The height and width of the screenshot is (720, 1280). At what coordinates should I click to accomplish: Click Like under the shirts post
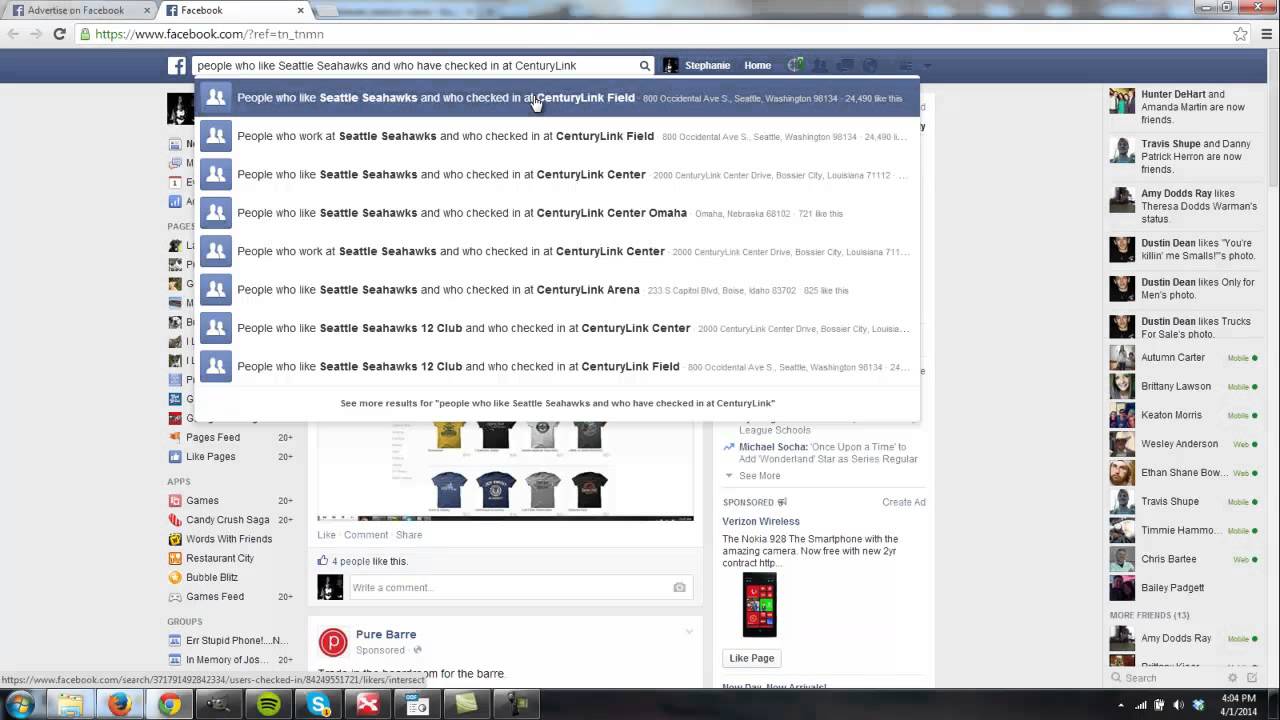coord(326,535)
